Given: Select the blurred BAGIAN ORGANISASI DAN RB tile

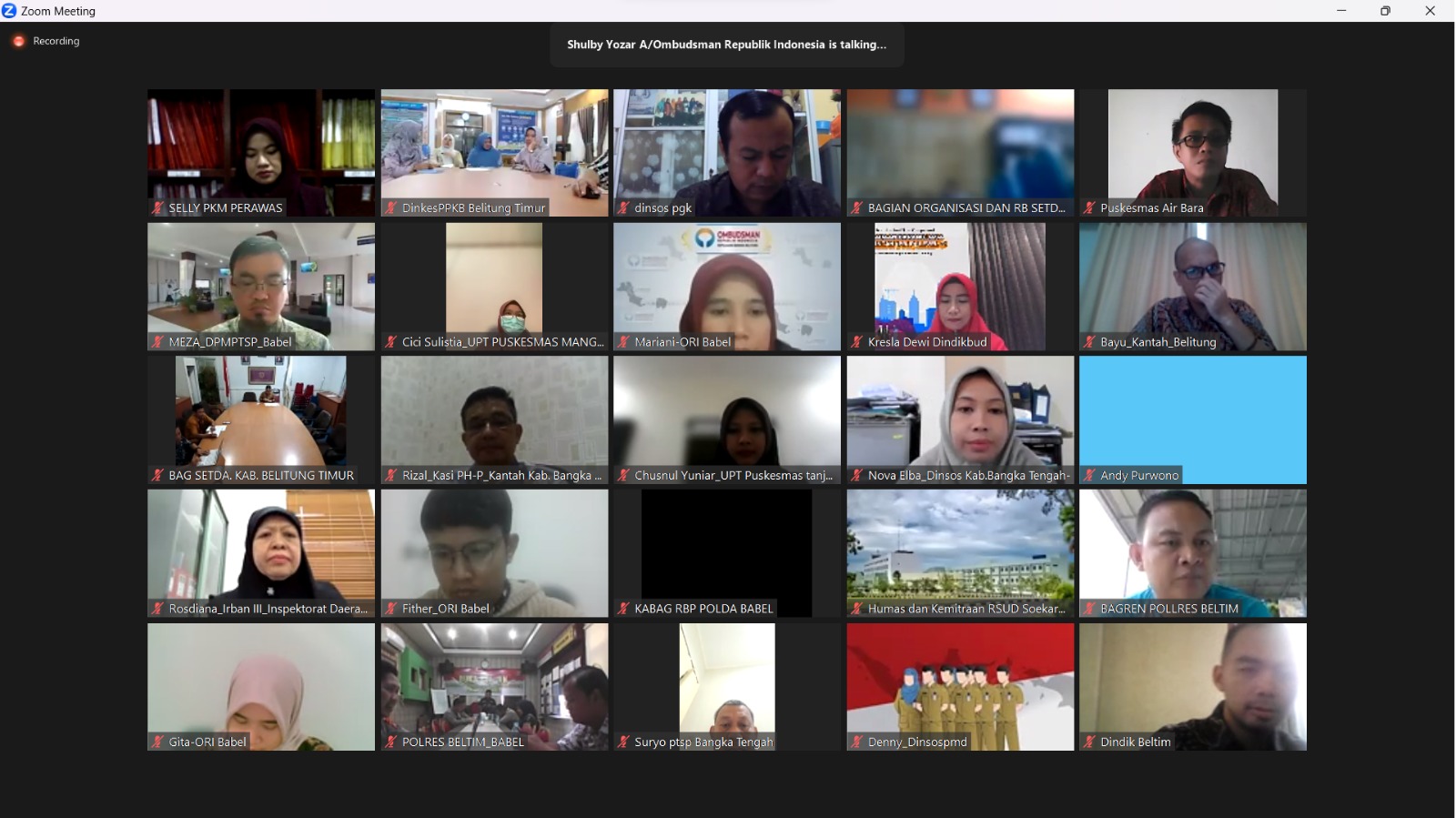Looking at the screenshot, I should click(960, 146).
